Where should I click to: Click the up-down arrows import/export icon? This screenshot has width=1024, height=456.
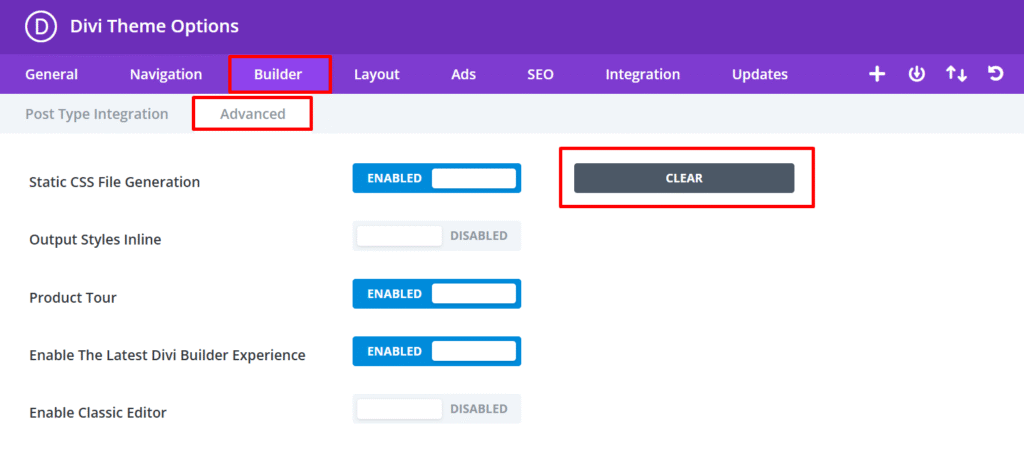(x=956, y=74)
